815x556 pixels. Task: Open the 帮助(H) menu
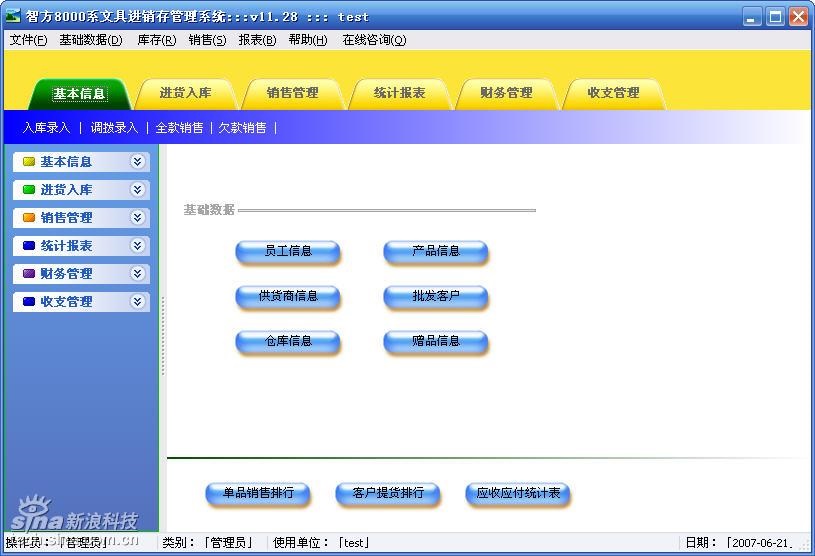point(308,40)
